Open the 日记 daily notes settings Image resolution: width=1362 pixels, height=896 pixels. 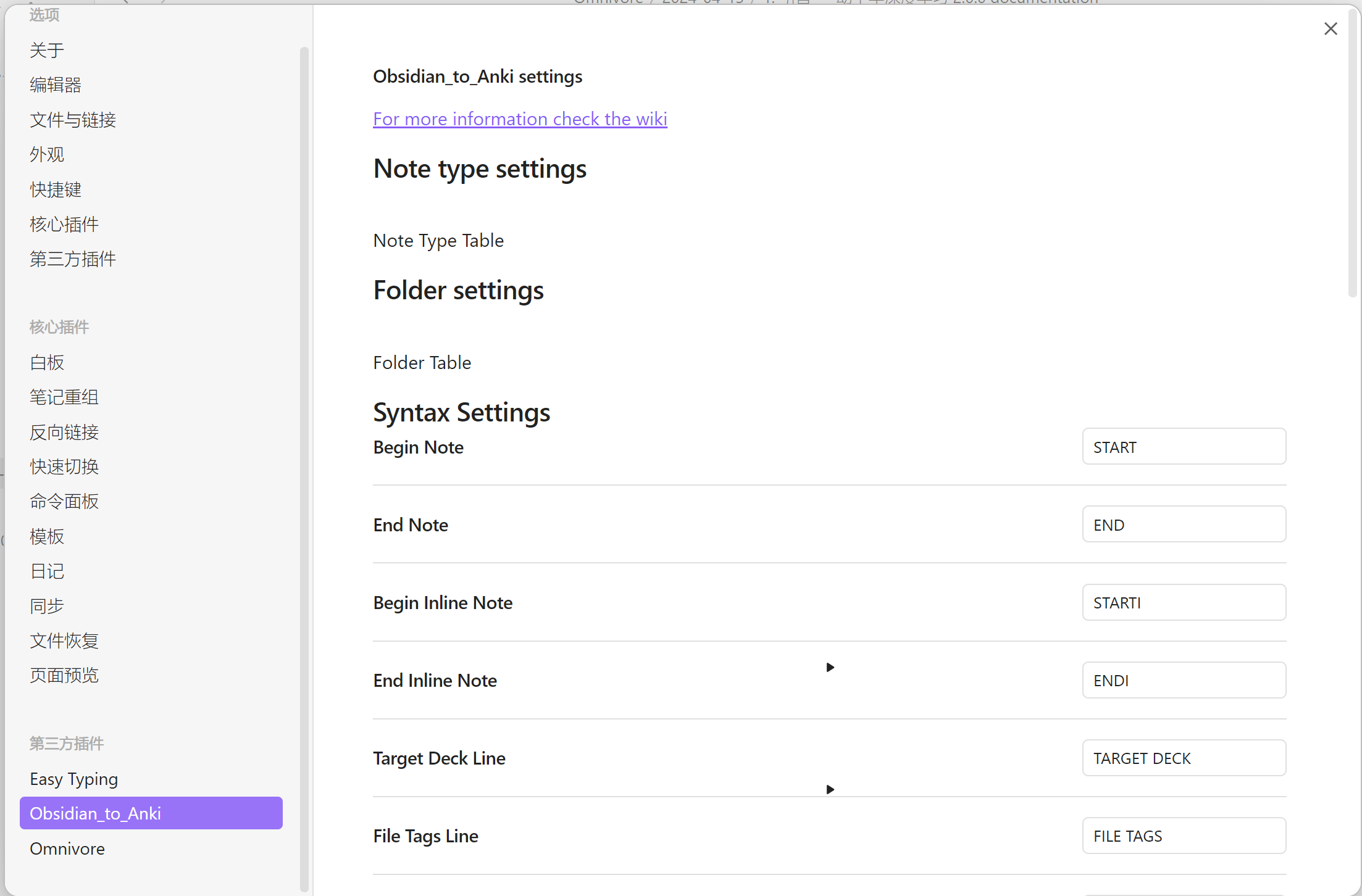tap(47, 571)
